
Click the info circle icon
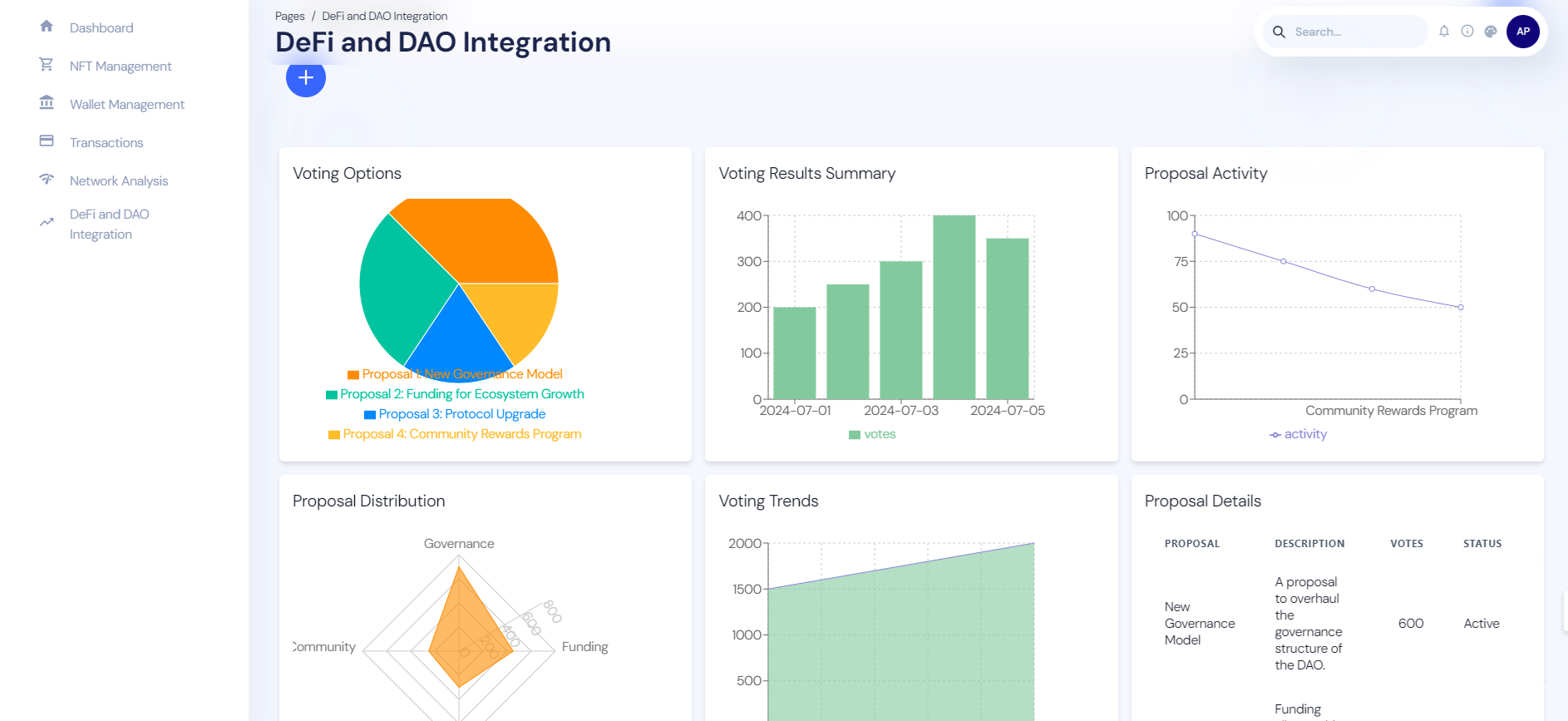(1467, 32)
